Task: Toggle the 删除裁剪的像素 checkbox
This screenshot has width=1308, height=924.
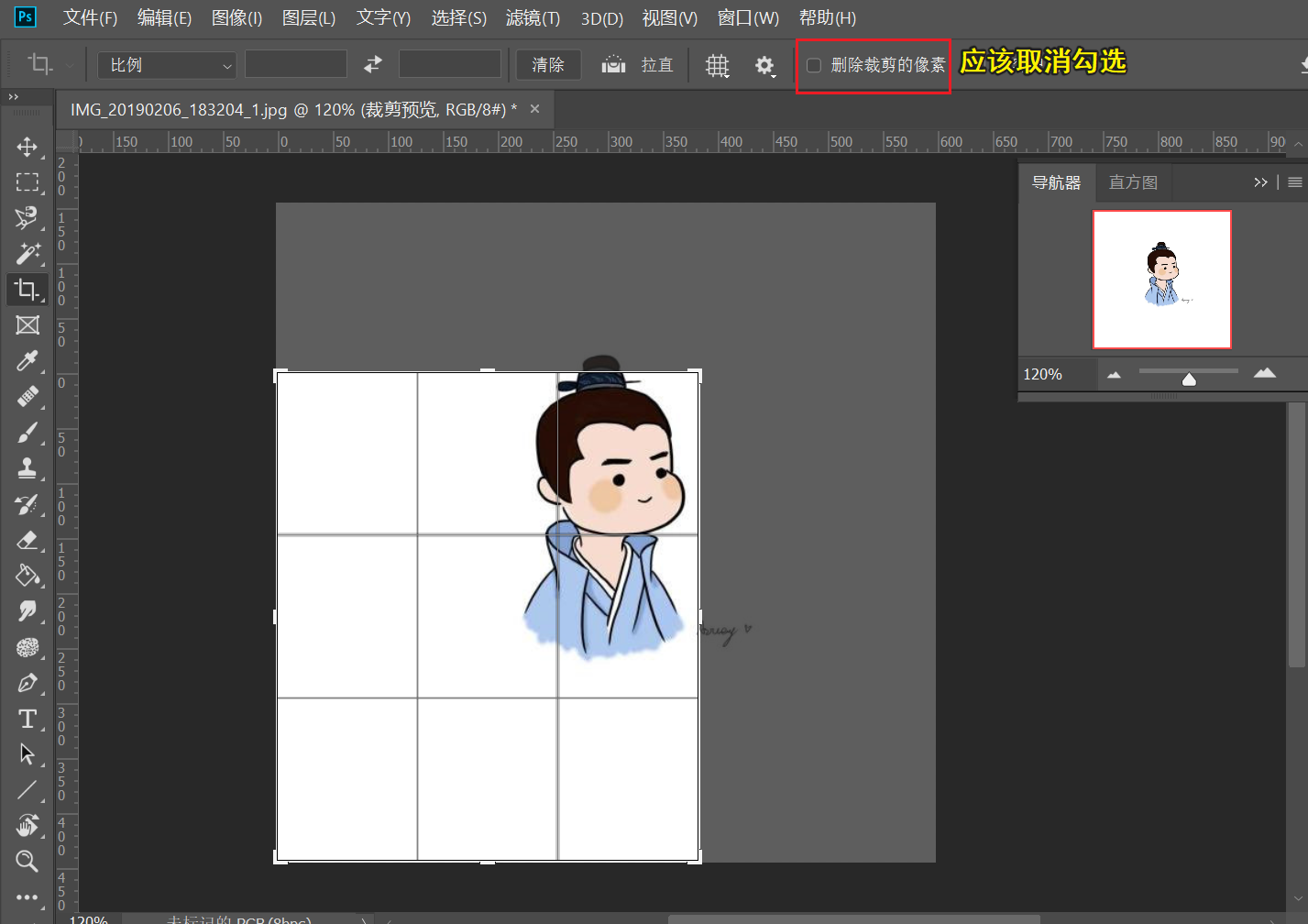Action: pyautogui.click(x=813, y=65)
